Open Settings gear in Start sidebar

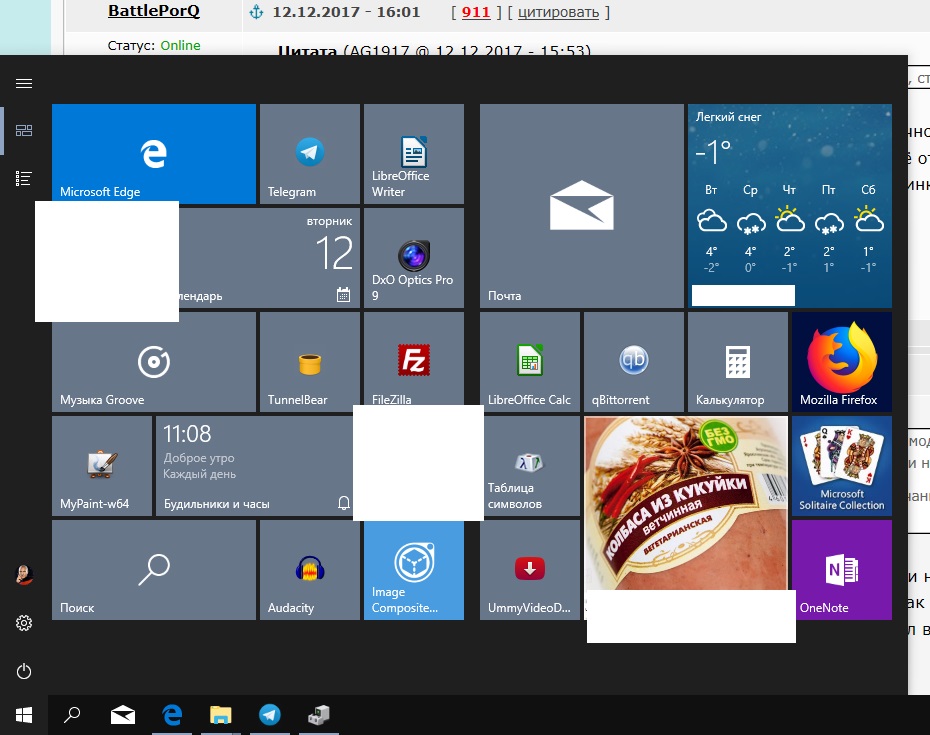(x=24, y=623)
